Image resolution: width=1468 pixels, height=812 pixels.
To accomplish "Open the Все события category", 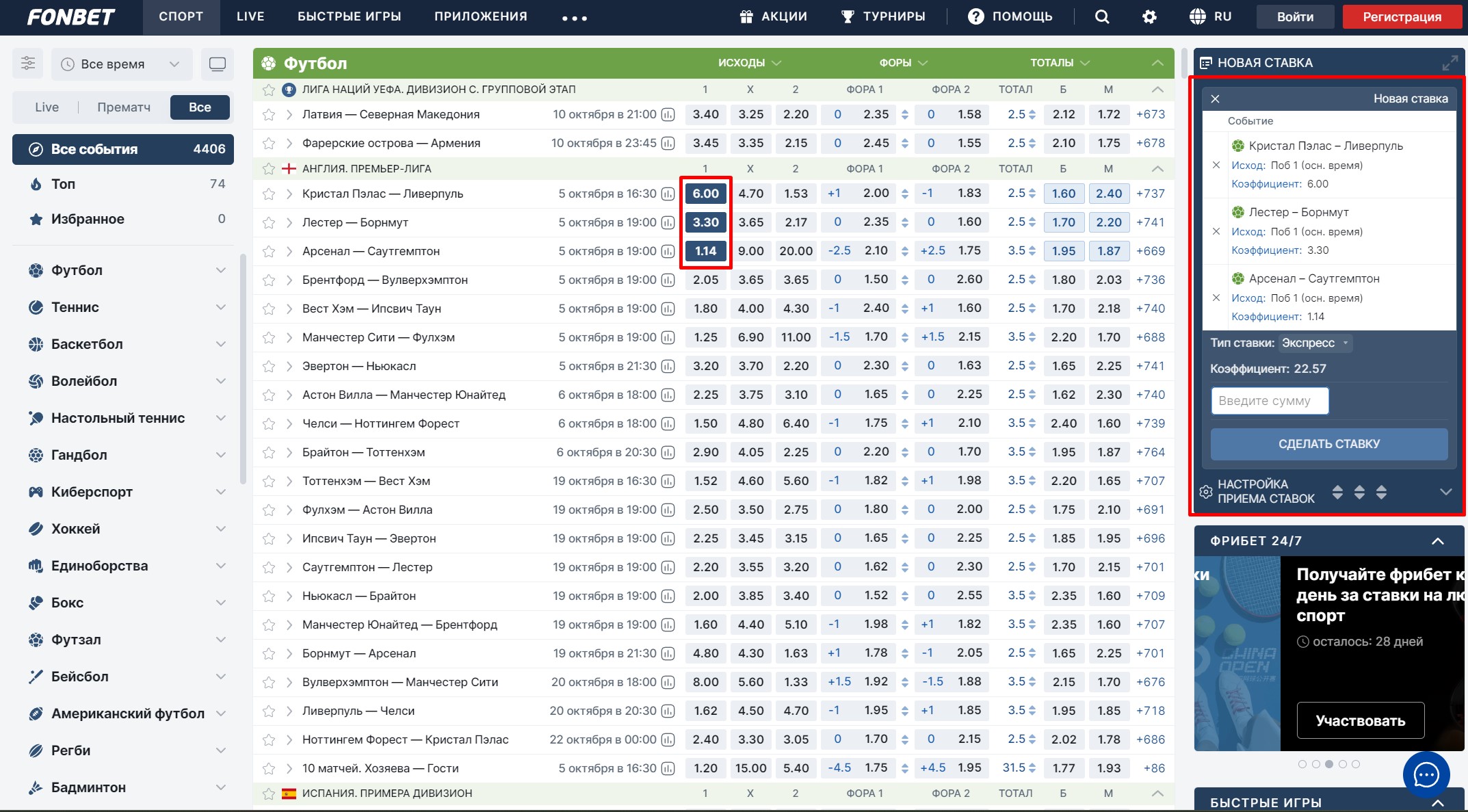I will tap(123, 149).
